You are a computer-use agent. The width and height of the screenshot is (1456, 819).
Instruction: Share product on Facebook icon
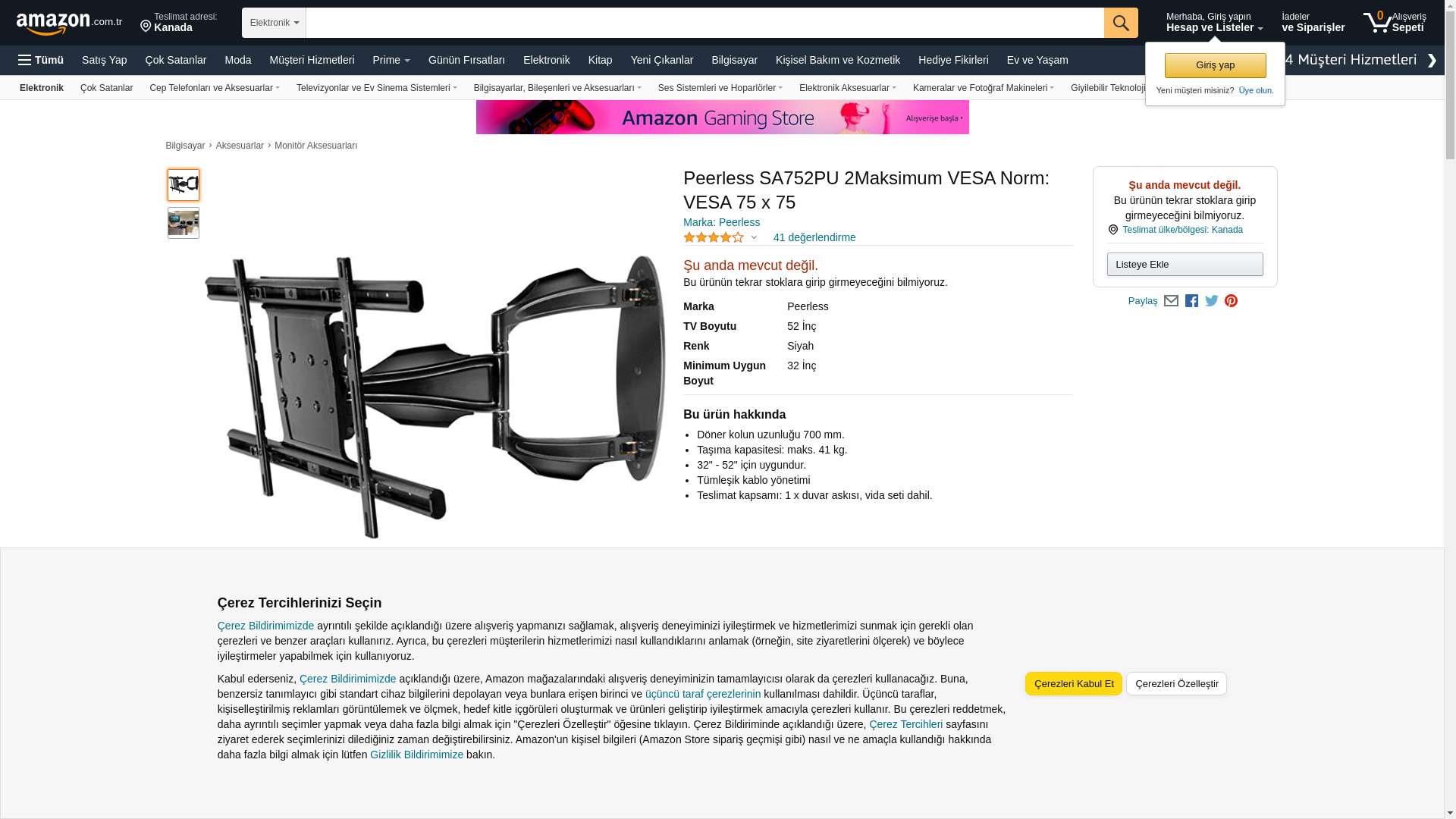pyautogui.click(x=1191, y=301)
